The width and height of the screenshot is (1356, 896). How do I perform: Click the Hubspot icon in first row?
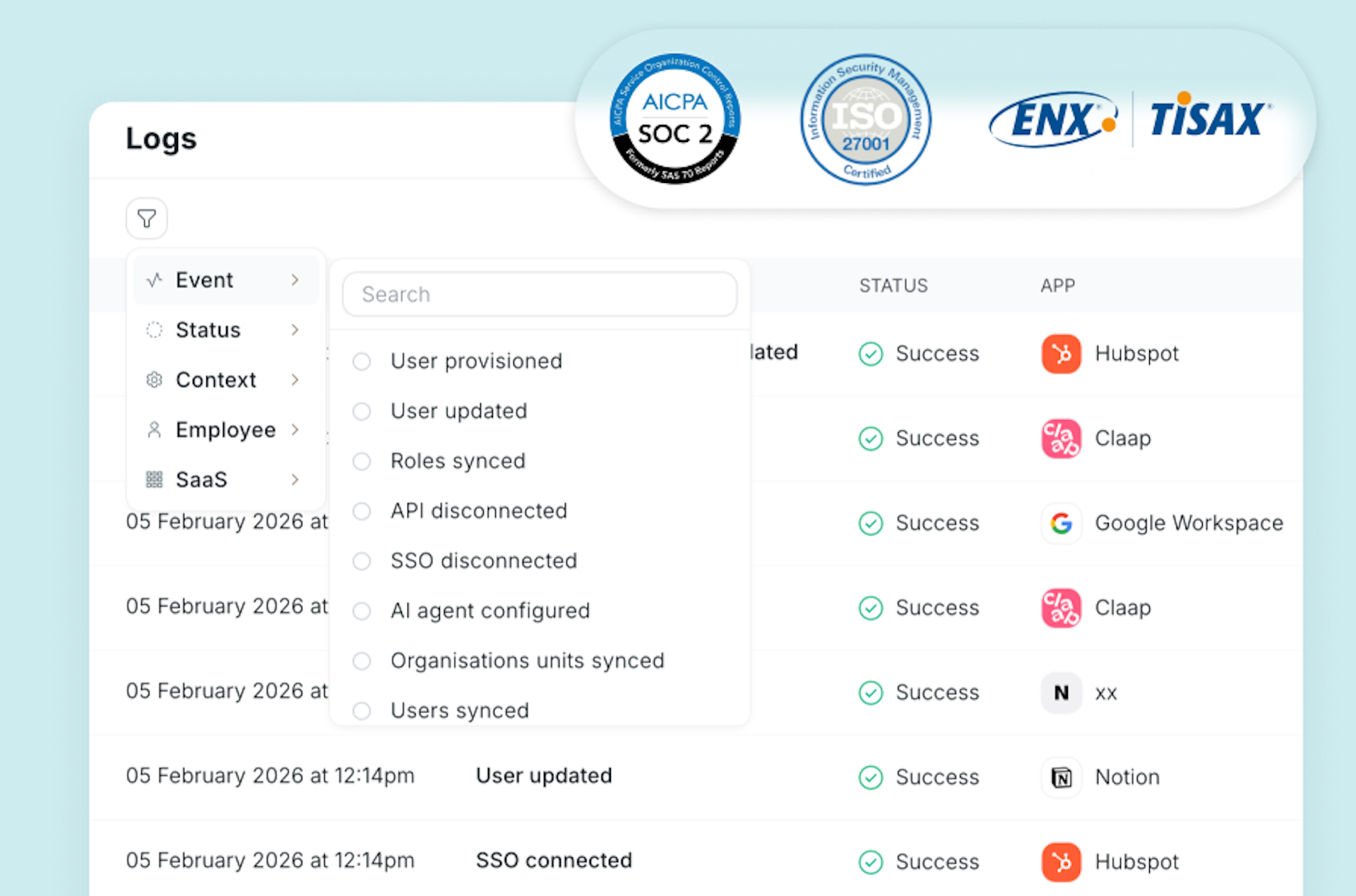[1061, 354]
